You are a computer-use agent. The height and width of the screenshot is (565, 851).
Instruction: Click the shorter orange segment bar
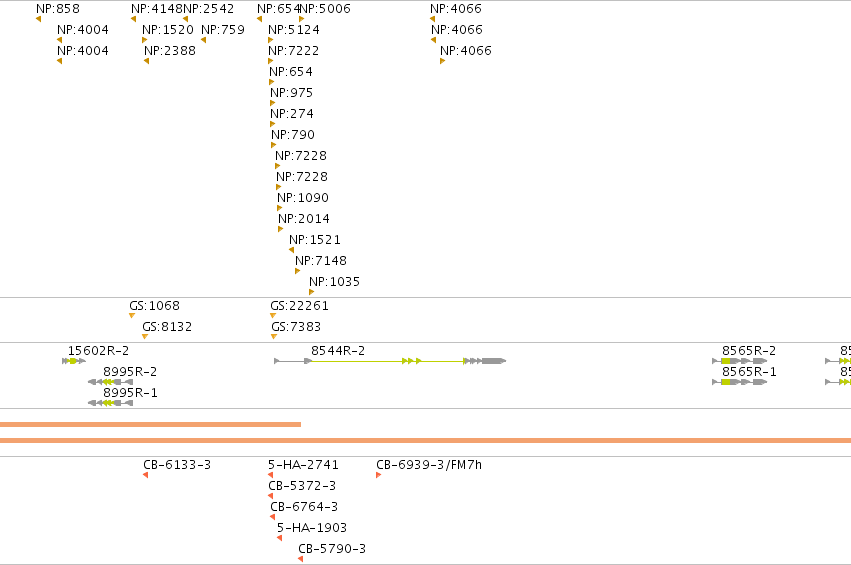pos(150,424)
